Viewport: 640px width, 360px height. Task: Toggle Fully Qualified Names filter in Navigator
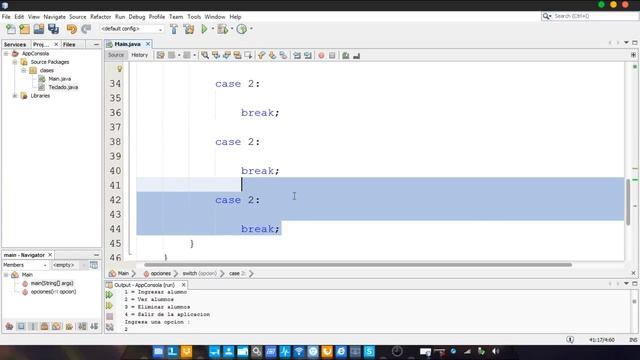pos(69,326)
